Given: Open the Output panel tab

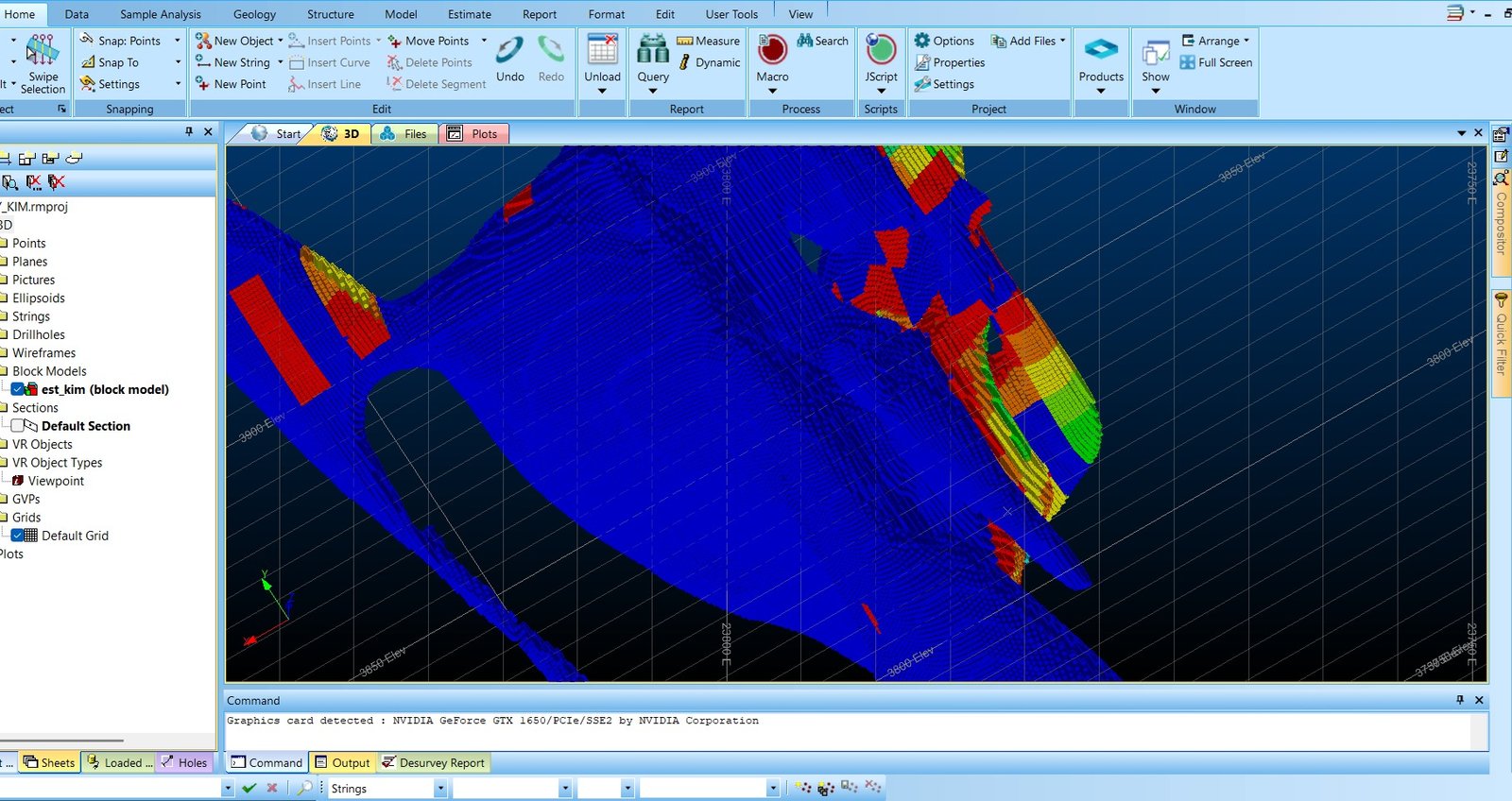Looking at the screenshot, I should coord(341,762).
